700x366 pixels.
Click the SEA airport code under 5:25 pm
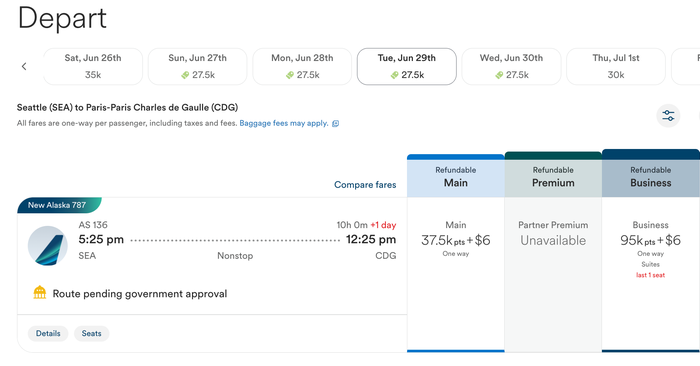click(87, 256)
